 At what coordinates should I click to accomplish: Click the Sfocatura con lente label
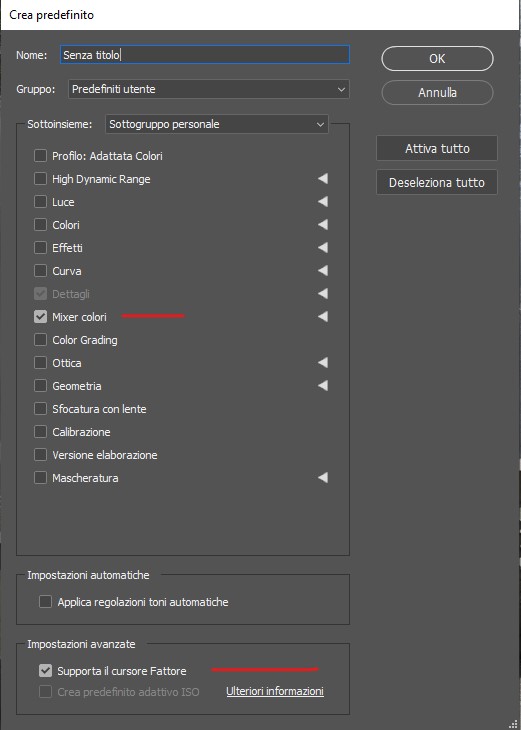coord(99,409)
